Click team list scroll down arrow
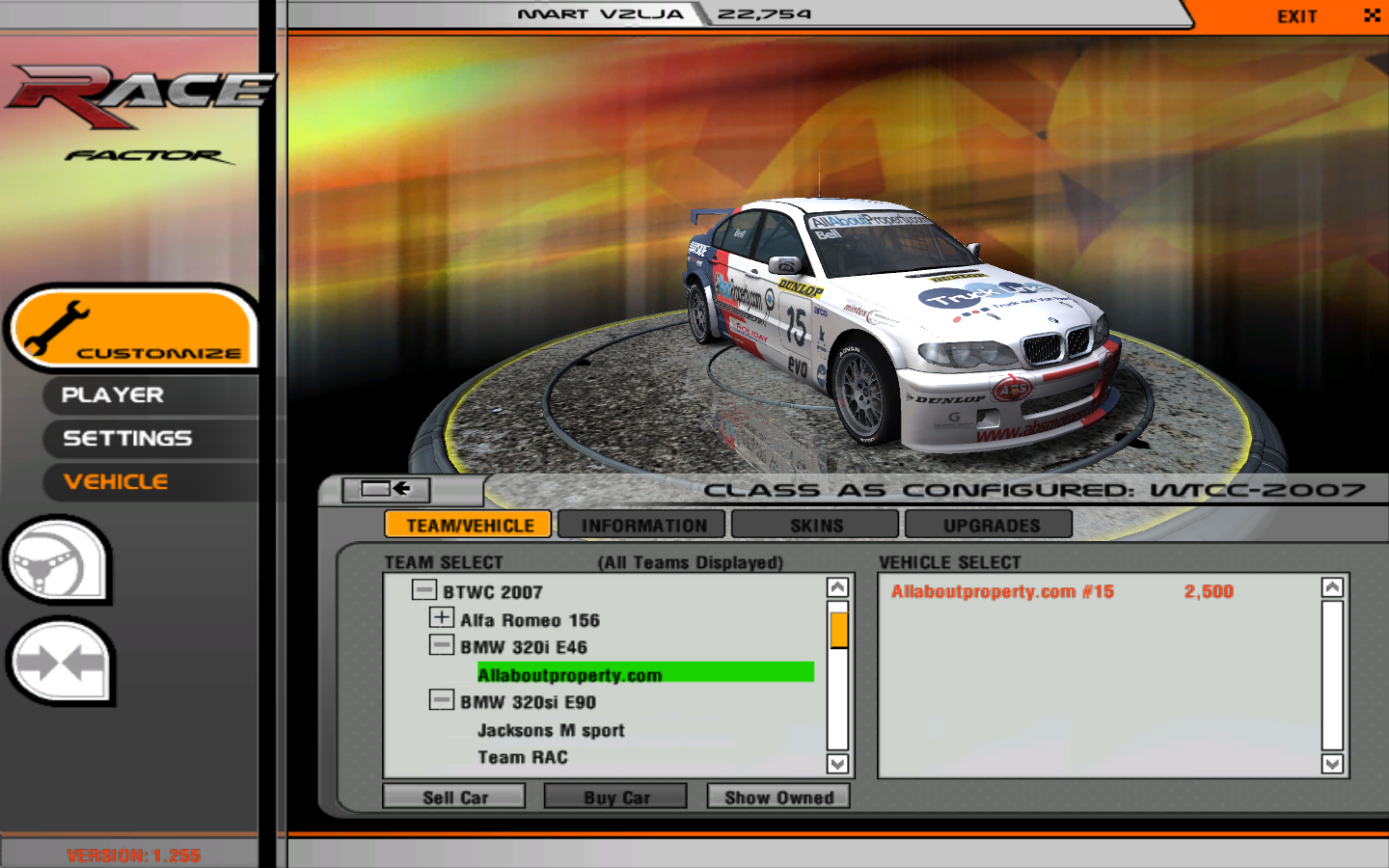Screen dimensions: 1389x868 point(837,764)
